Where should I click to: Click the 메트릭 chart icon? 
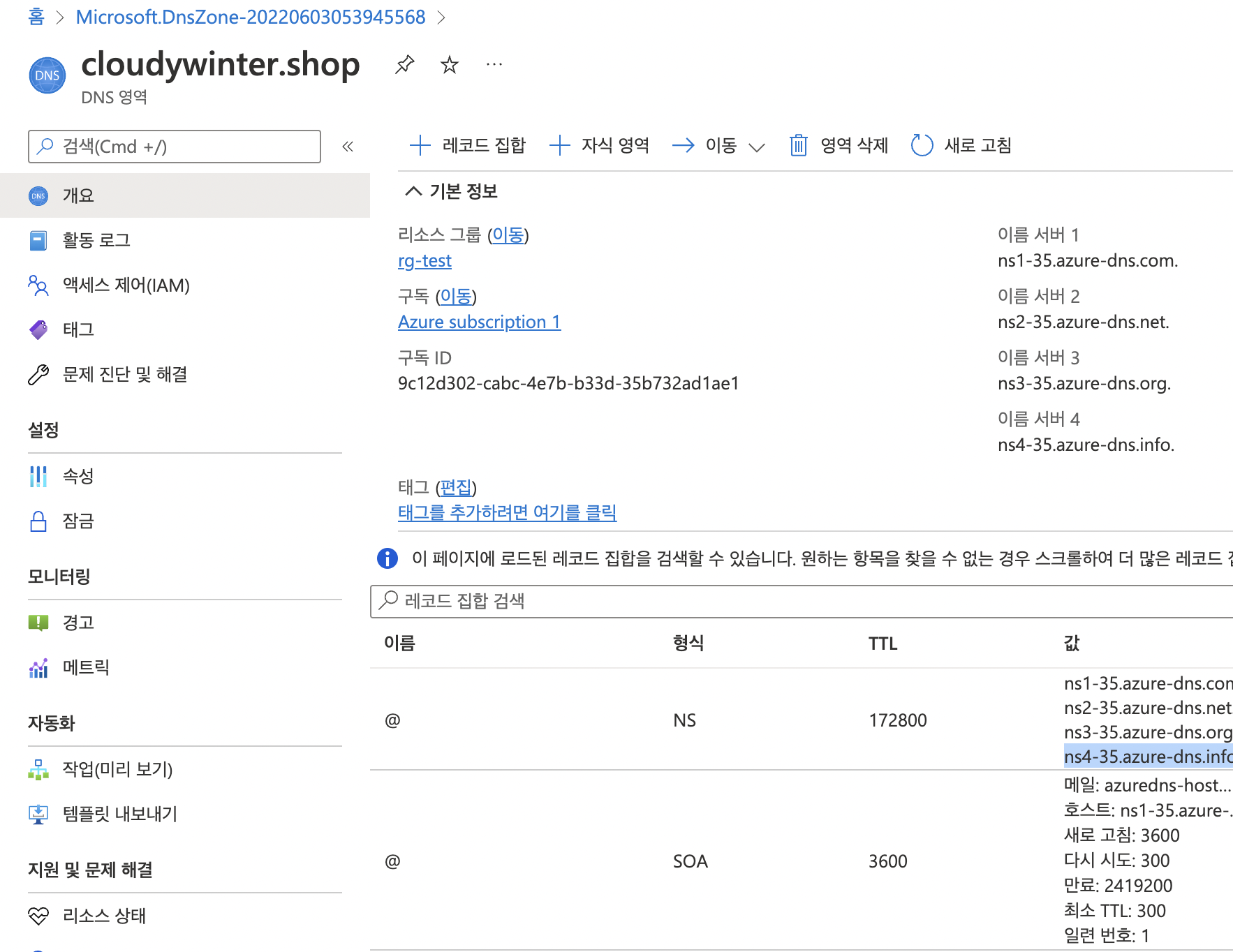tap(38, 668)
